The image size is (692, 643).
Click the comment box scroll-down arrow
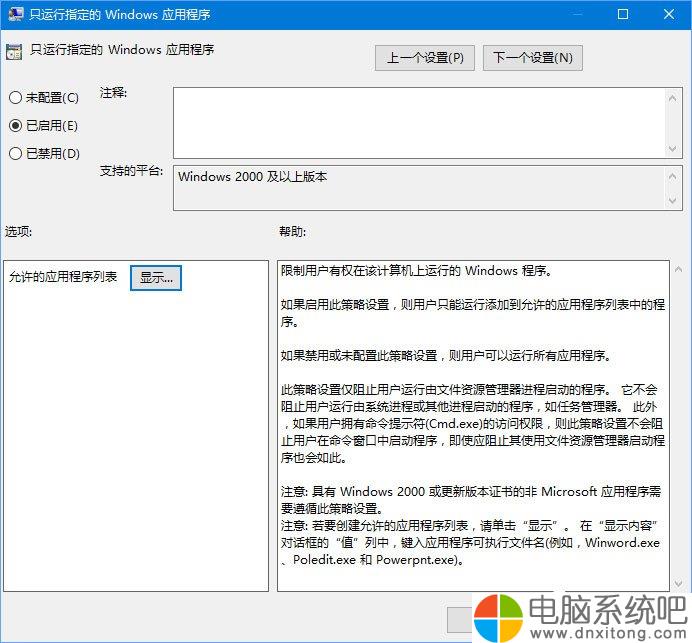[x=673, y=149]
